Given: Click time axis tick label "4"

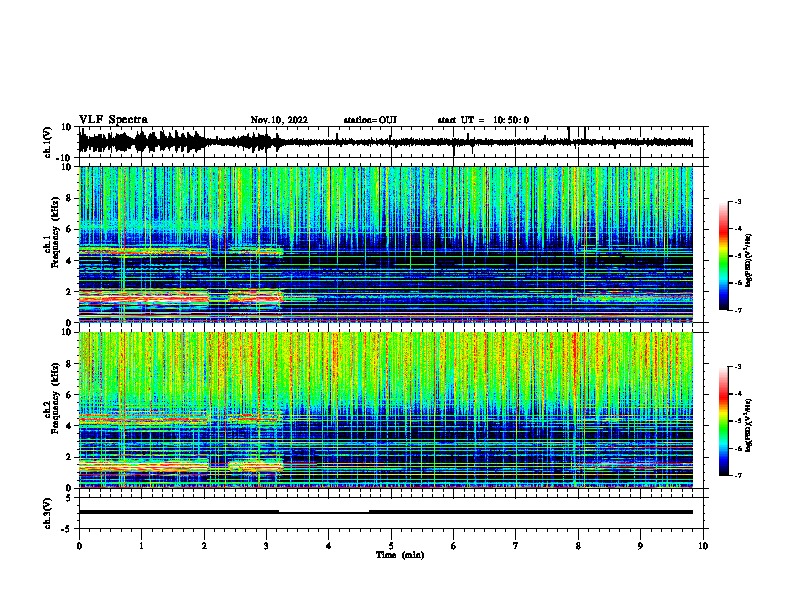Looking at the screenshot, I should 329,546.
